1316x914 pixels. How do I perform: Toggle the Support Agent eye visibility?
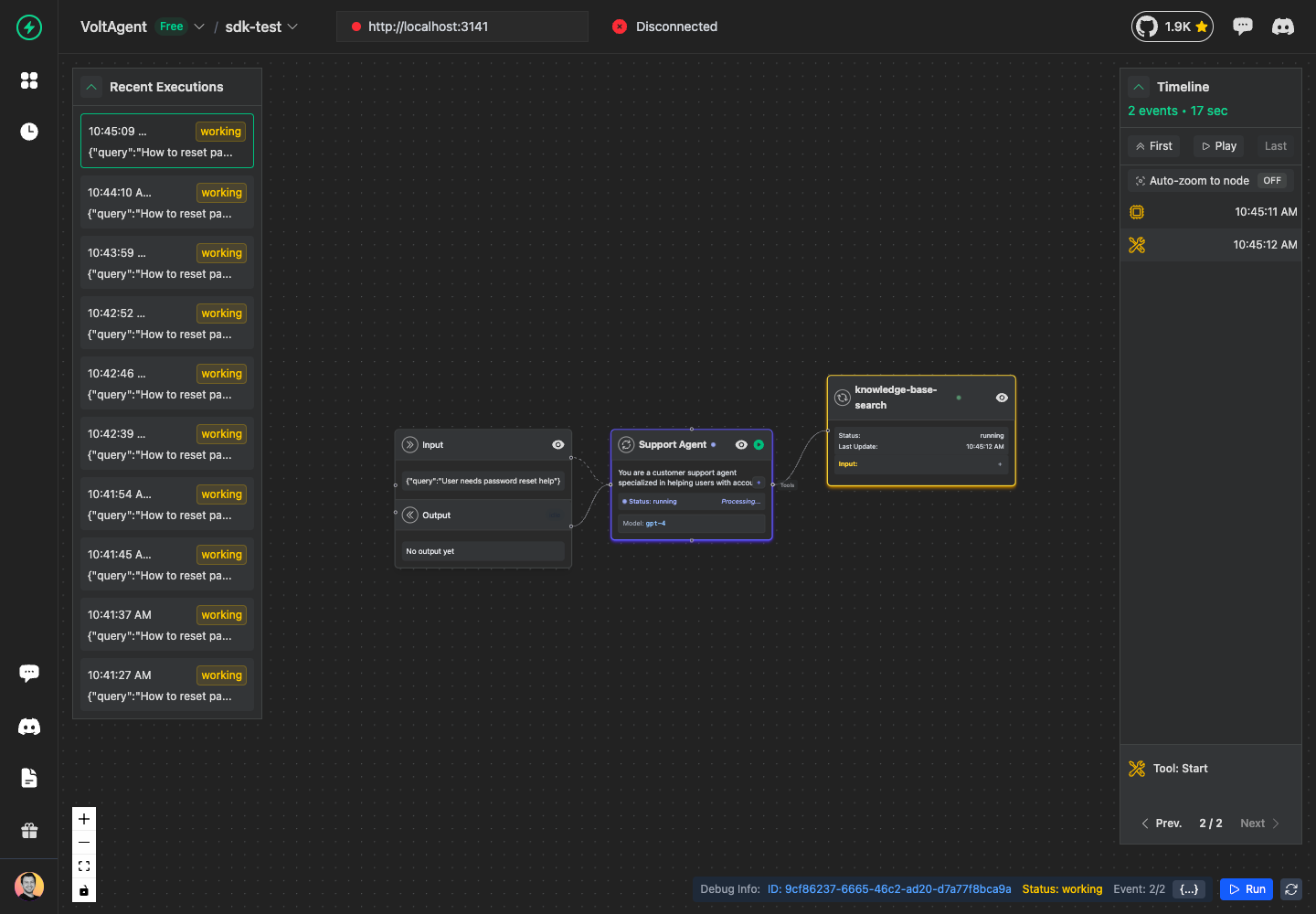coord(741,445)
